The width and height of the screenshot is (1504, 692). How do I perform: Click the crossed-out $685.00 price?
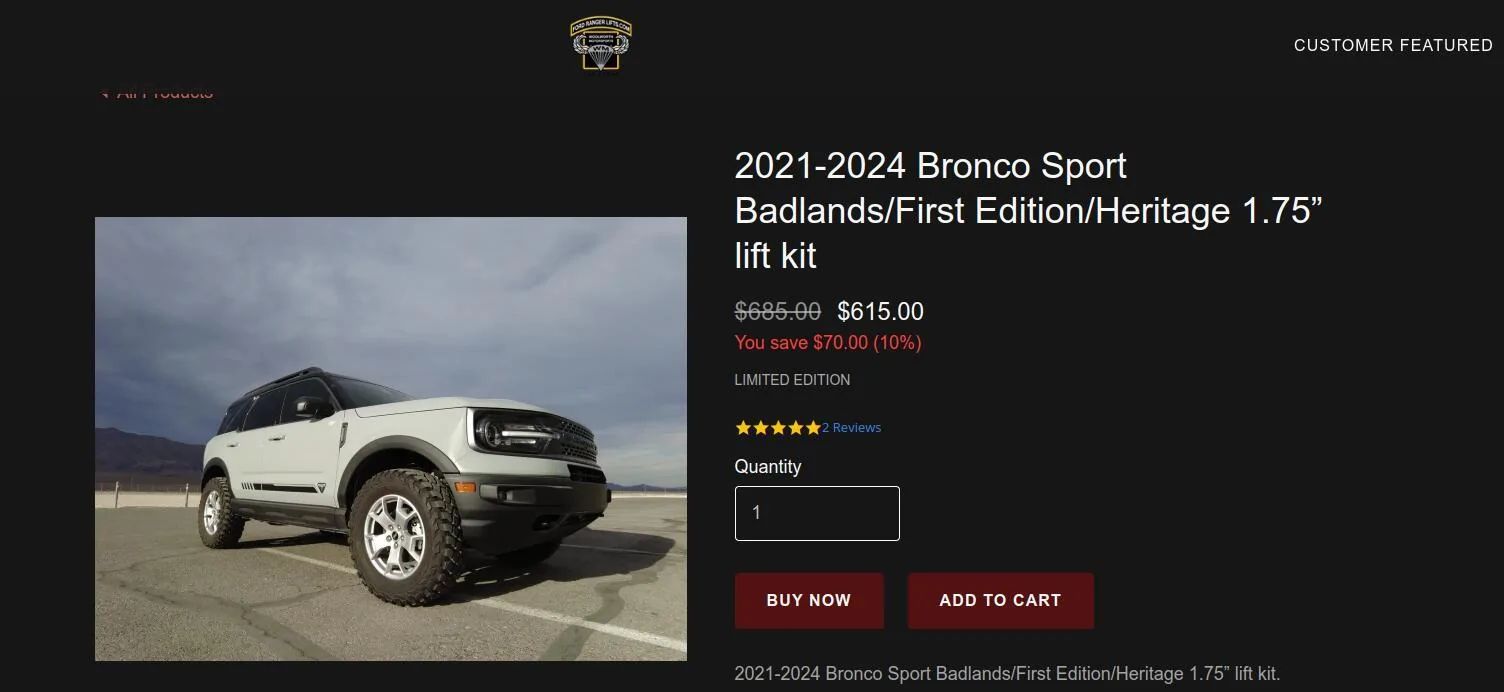778,311
